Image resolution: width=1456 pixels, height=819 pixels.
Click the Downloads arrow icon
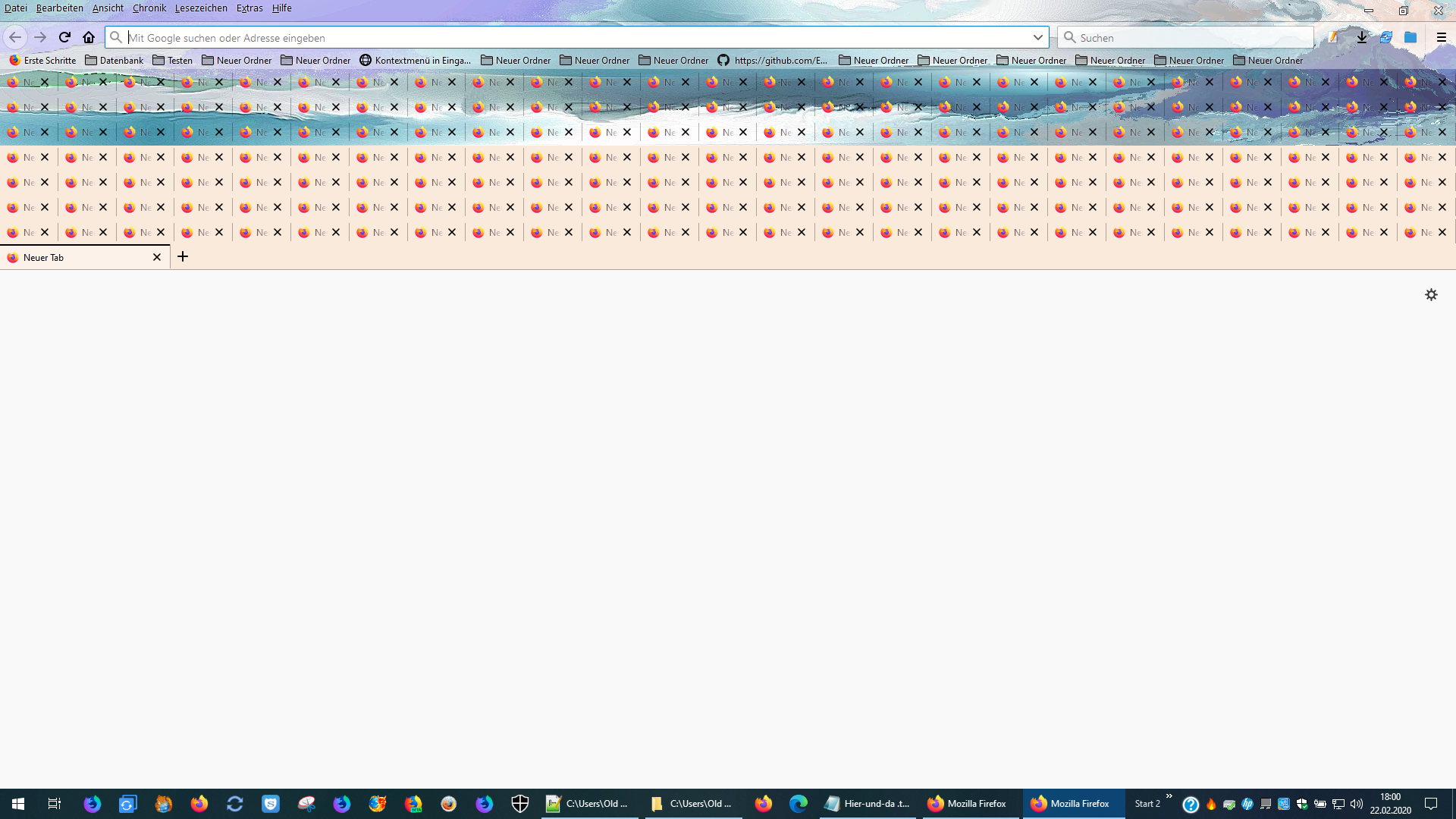pos(1362,37)
